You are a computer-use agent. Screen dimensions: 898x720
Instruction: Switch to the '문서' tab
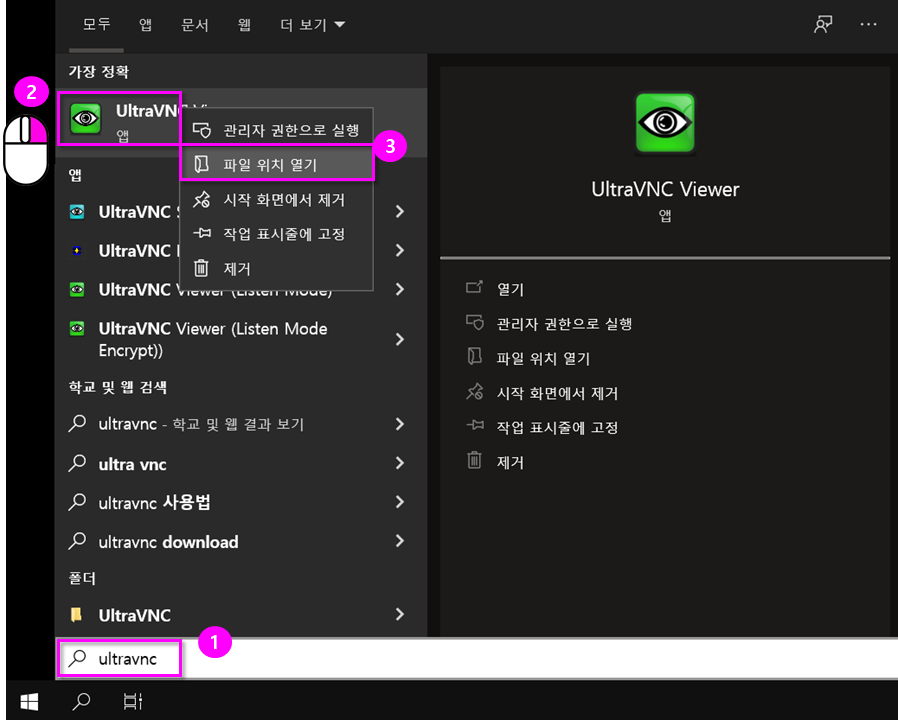(x=195, y=25)
